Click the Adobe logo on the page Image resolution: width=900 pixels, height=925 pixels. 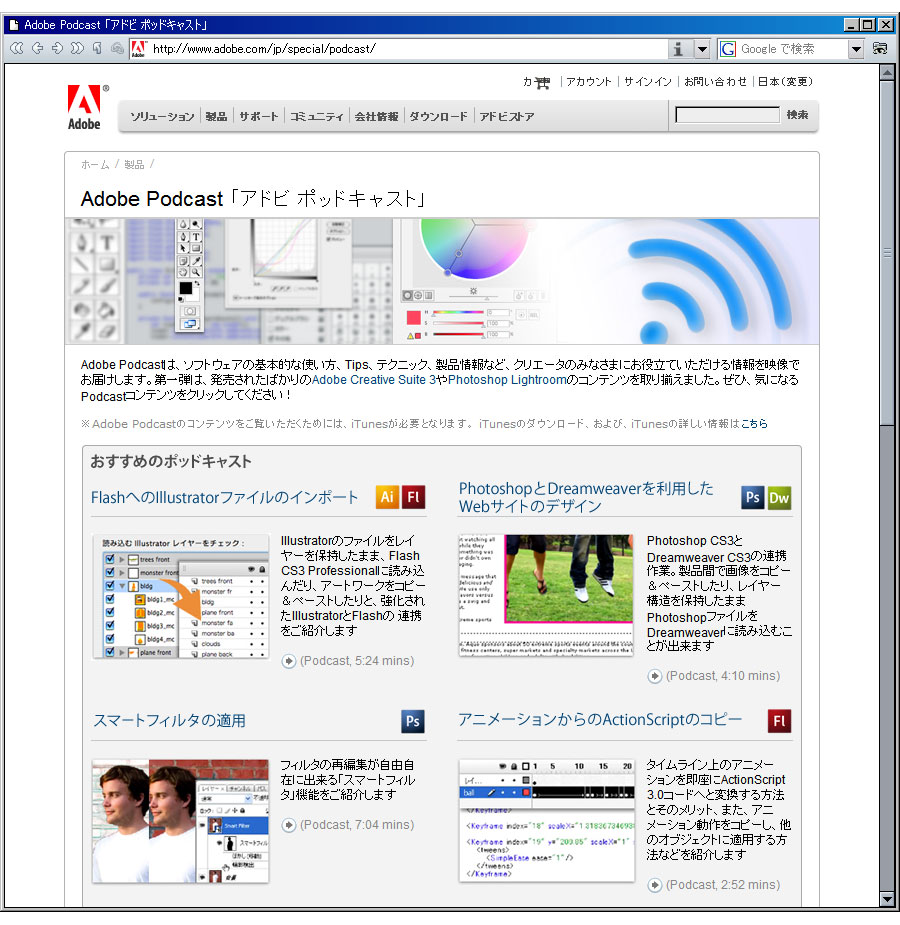click(x=87, y=107)
